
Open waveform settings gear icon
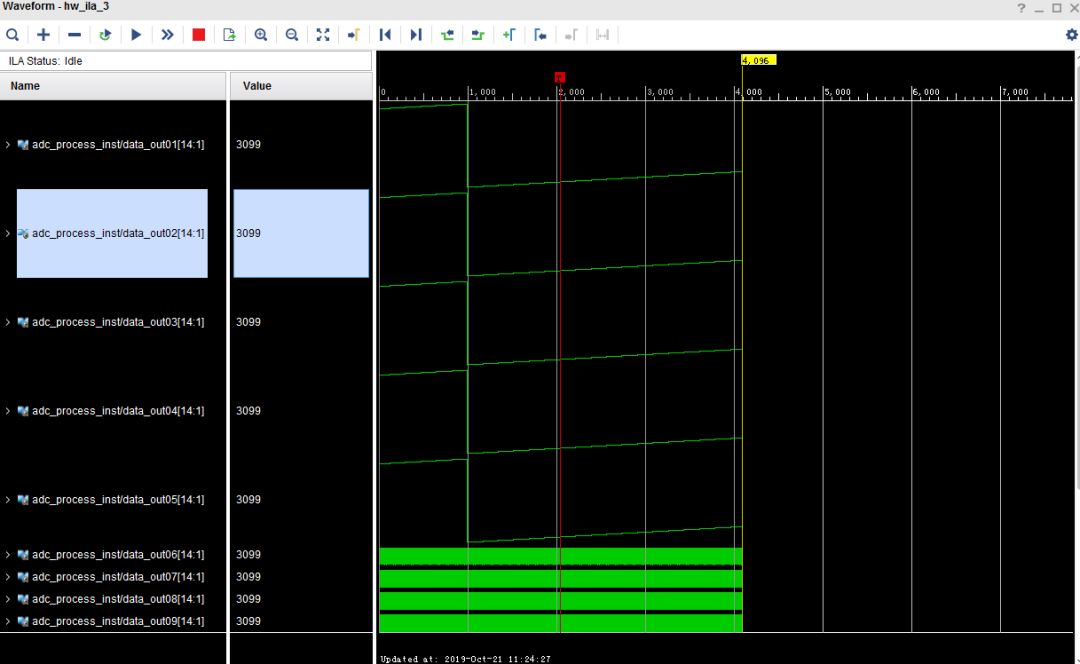pyautogui.click(x=1071, y=34)
